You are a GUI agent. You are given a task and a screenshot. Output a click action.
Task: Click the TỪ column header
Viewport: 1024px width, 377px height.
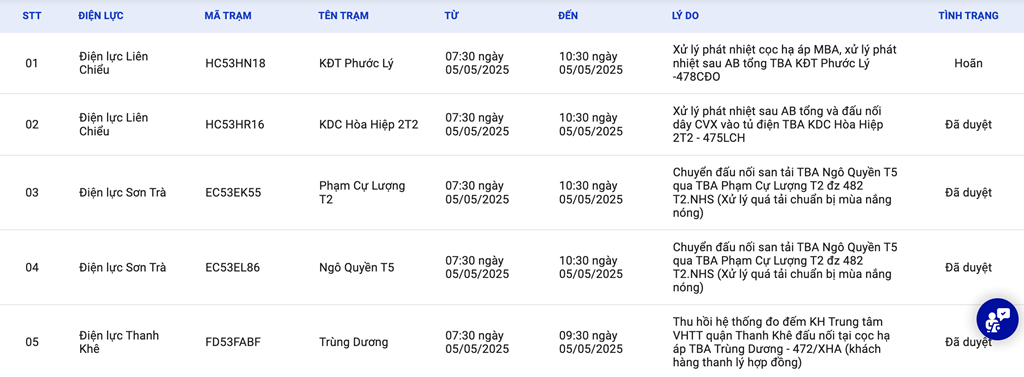[x=452, y=16]
